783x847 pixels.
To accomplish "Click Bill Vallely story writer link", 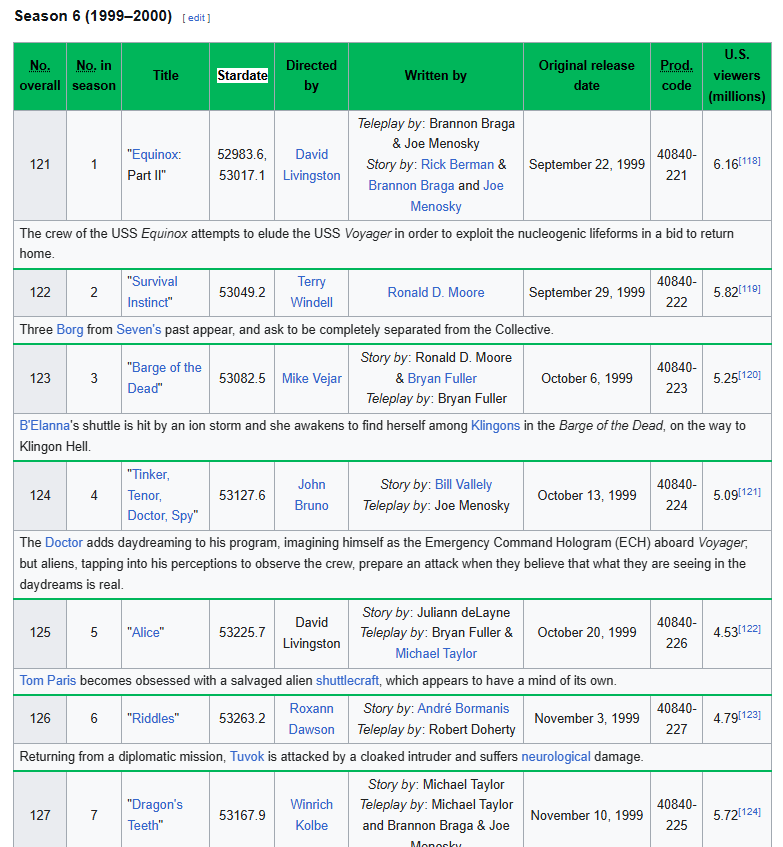I will 463,485.
